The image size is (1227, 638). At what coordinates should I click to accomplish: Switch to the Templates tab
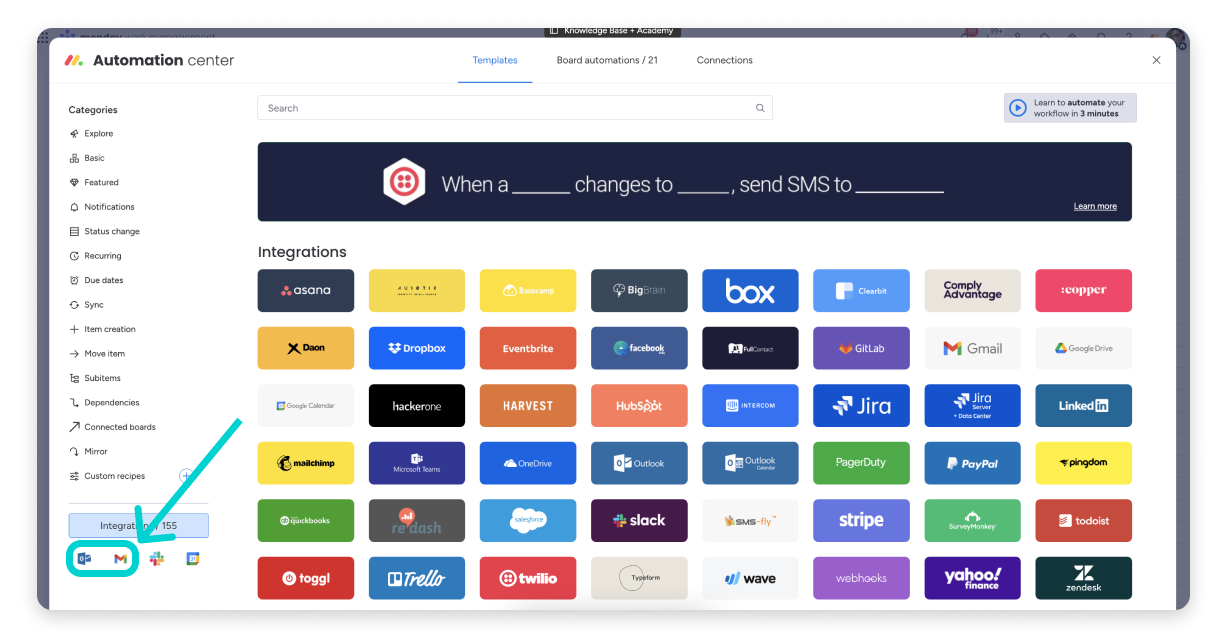495,60
